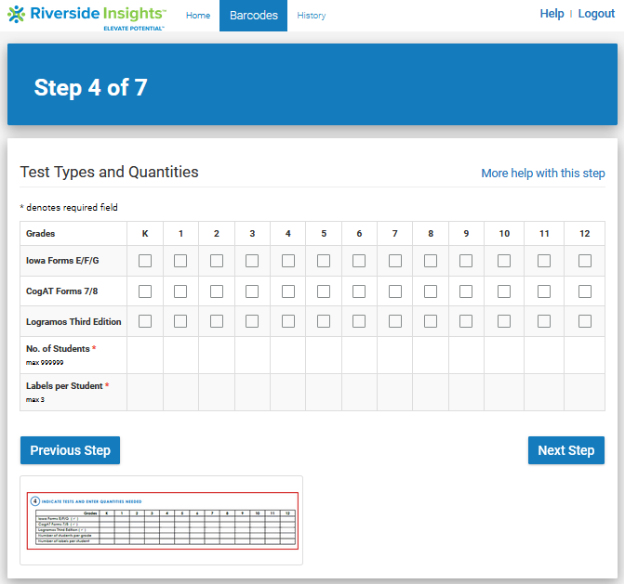Check Iowa Forms E/F/G for grade 12
Viewport: 624px width, 584px height.
pos(585,261)
